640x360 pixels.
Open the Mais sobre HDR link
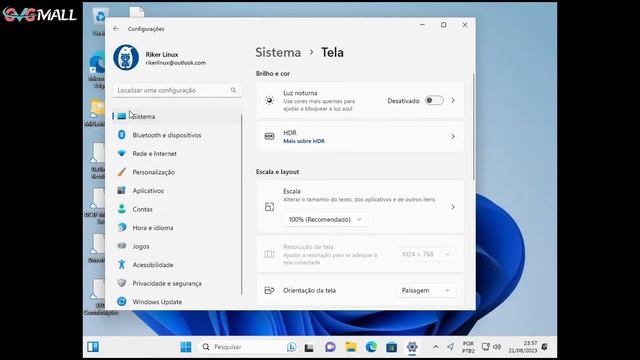click(304, 141)
